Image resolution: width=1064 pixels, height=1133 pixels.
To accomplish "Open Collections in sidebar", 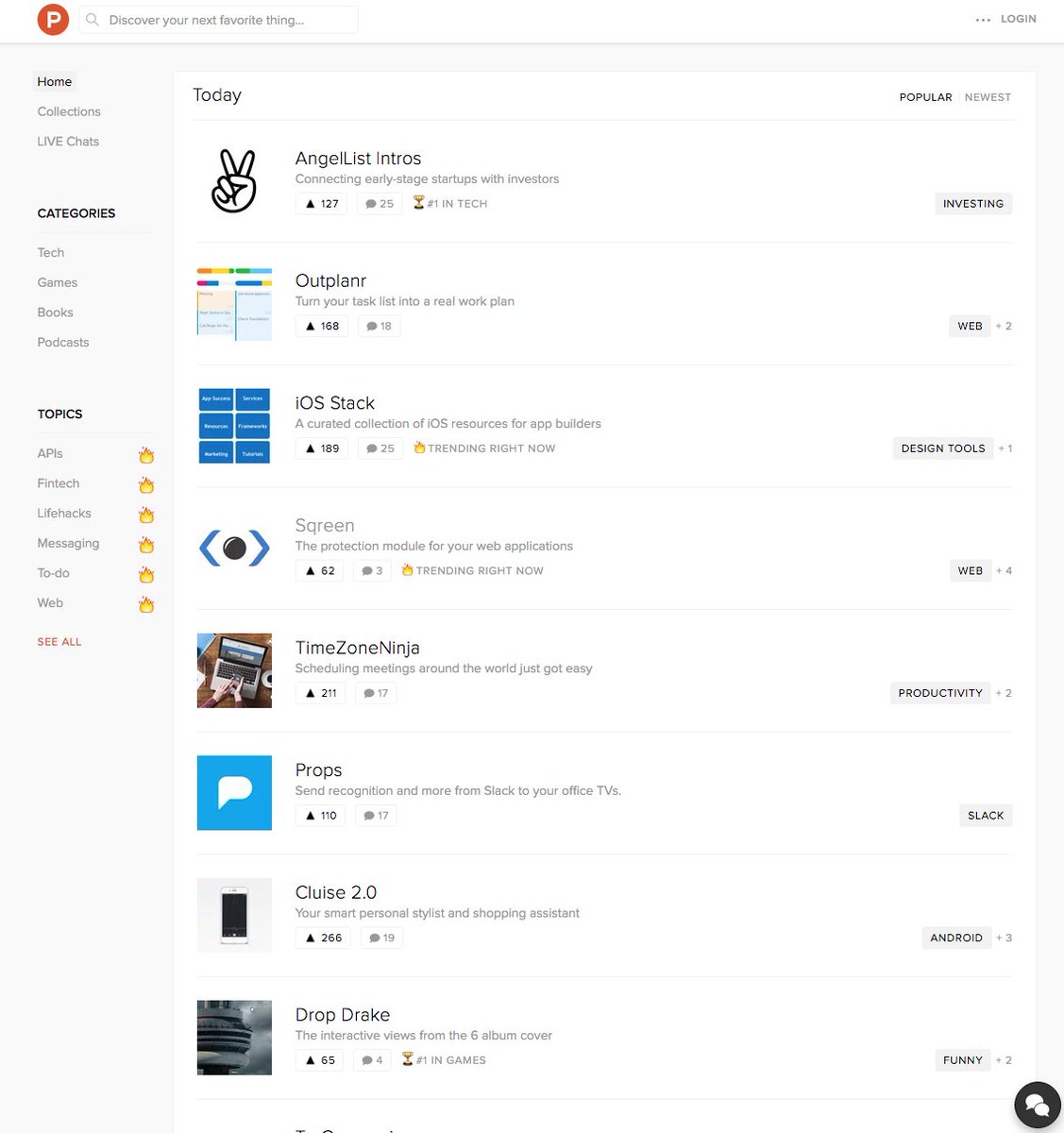I will click(x=69, y=111).
